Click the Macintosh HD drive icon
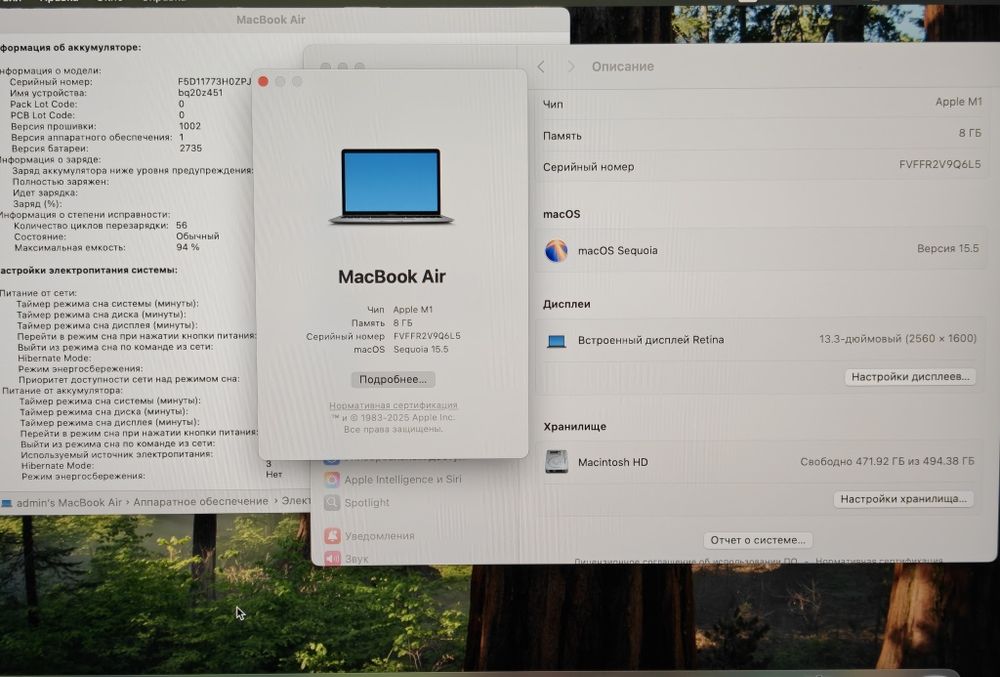This screenshot has width=1000, height=677. (556, 462)
